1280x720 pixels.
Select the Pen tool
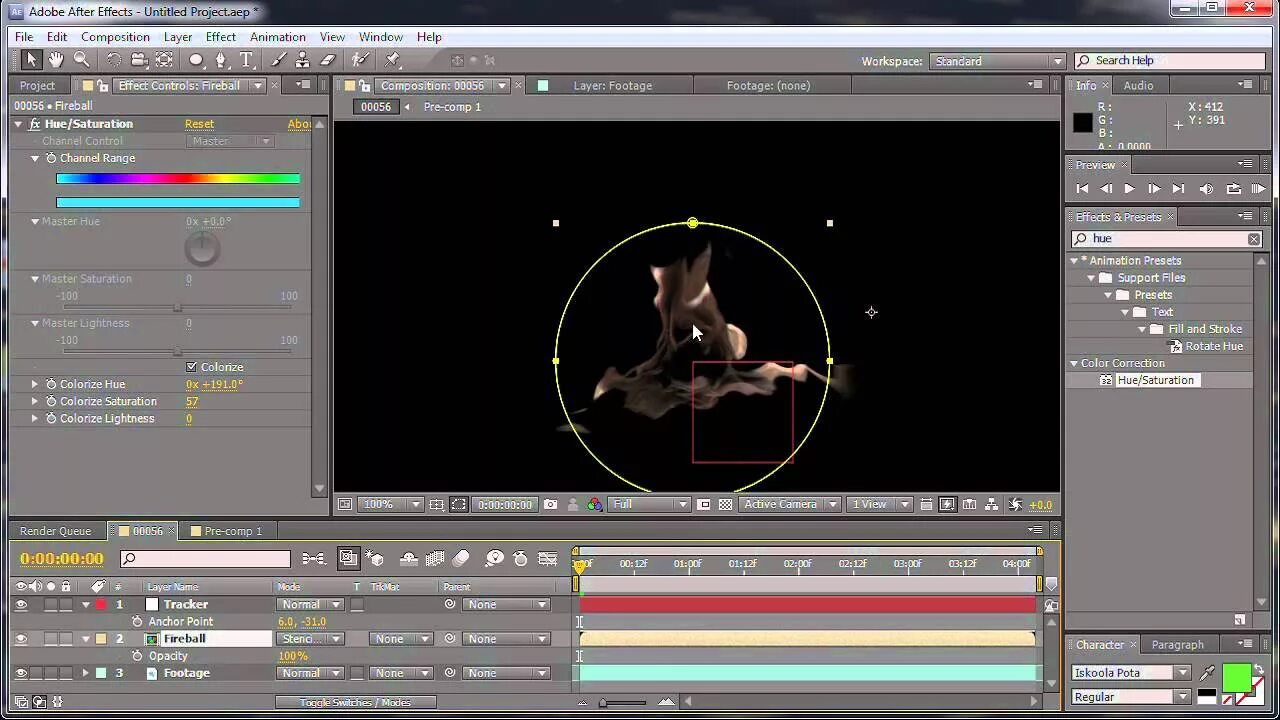tap(221, 60)
